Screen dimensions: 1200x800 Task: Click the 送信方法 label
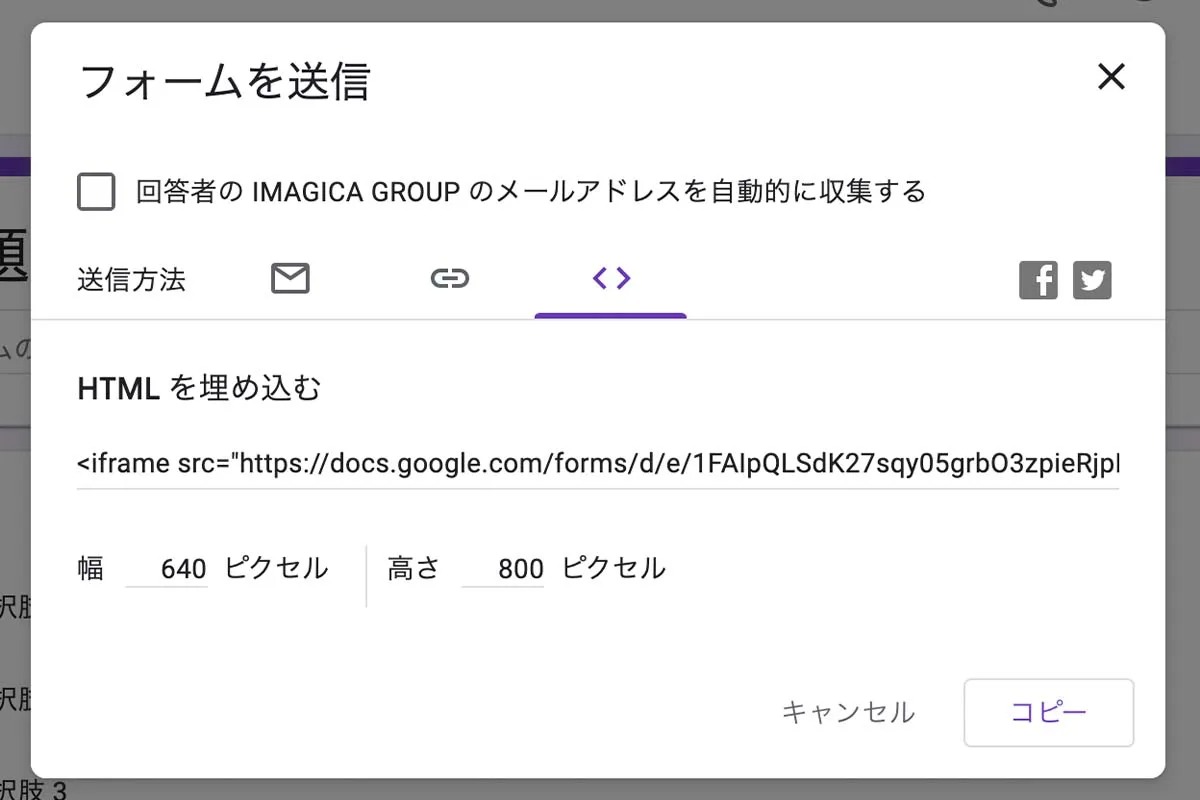(x=131, y=279)
